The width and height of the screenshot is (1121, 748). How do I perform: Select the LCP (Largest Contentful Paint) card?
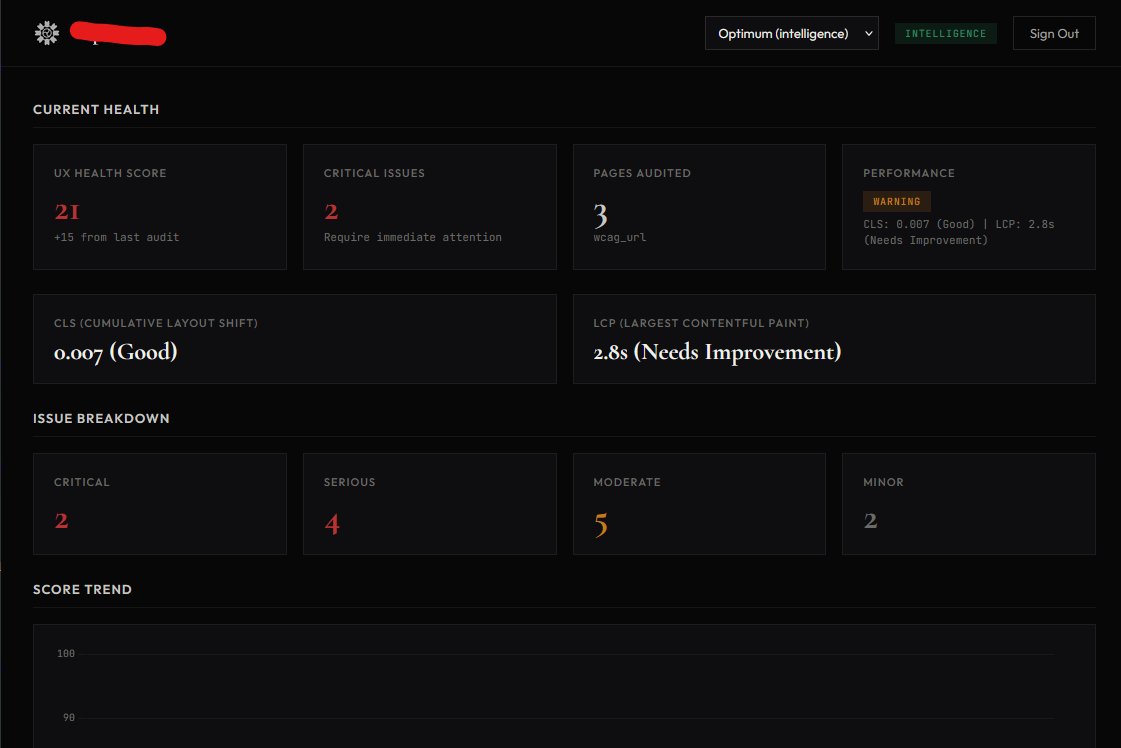tap(834, 338)
